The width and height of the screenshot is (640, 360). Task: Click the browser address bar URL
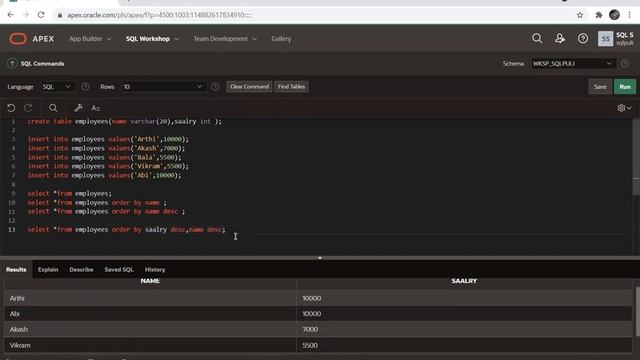point(159,15)
